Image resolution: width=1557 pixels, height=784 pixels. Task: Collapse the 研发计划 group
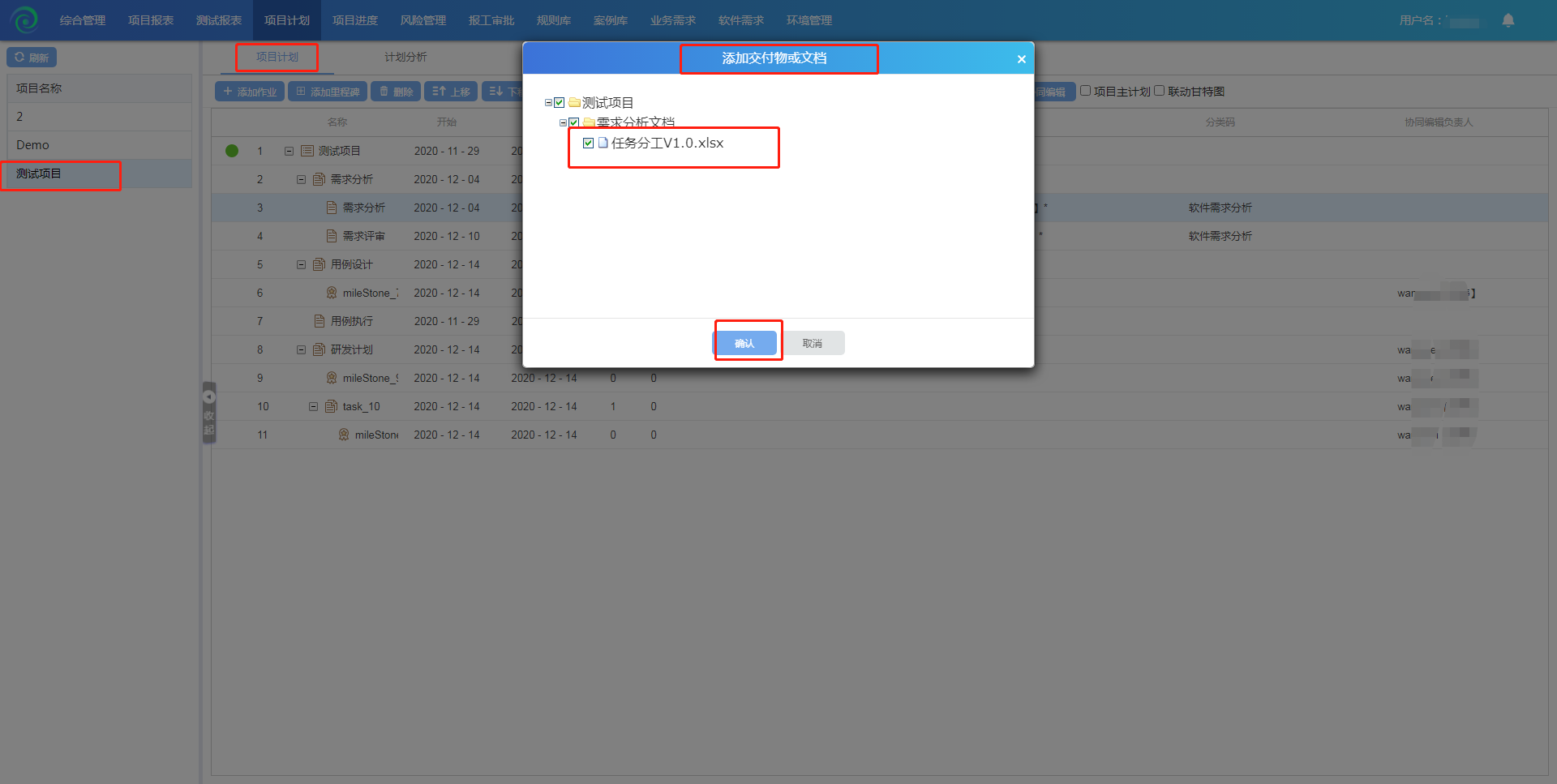301,349
